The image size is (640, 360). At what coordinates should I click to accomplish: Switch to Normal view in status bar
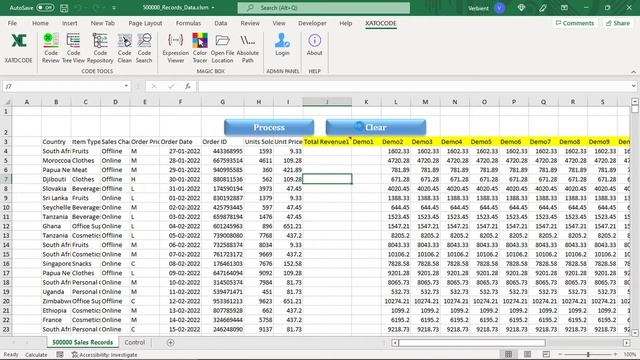509,354
